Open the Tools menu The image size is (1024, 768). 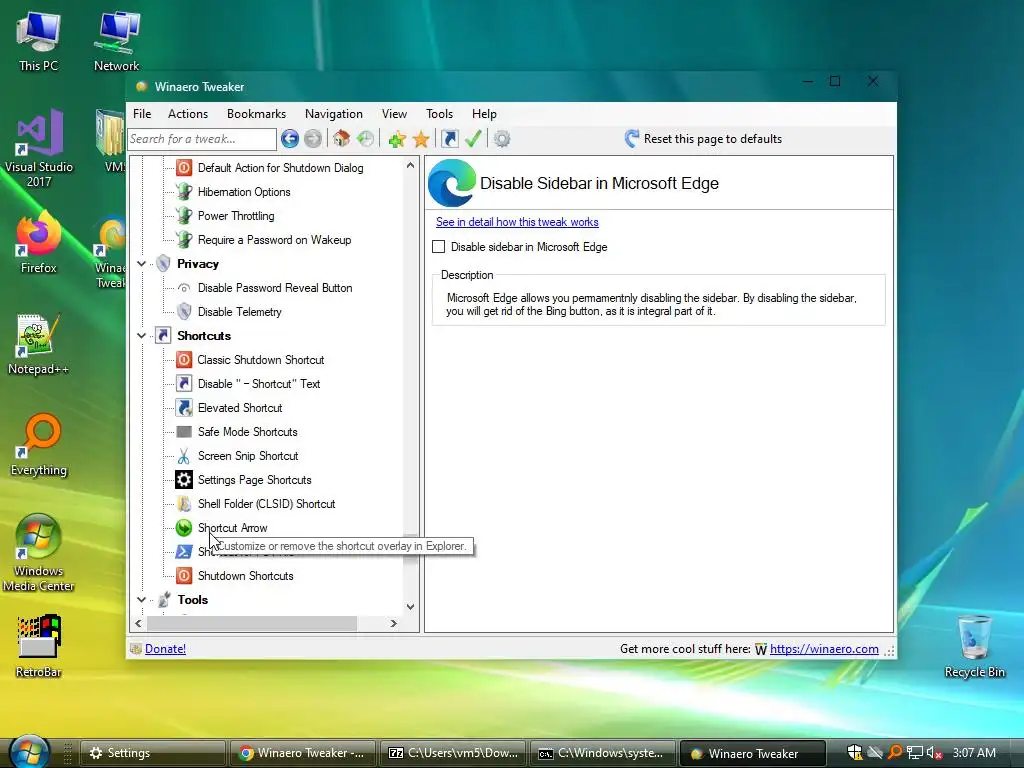tap(440, 114)
